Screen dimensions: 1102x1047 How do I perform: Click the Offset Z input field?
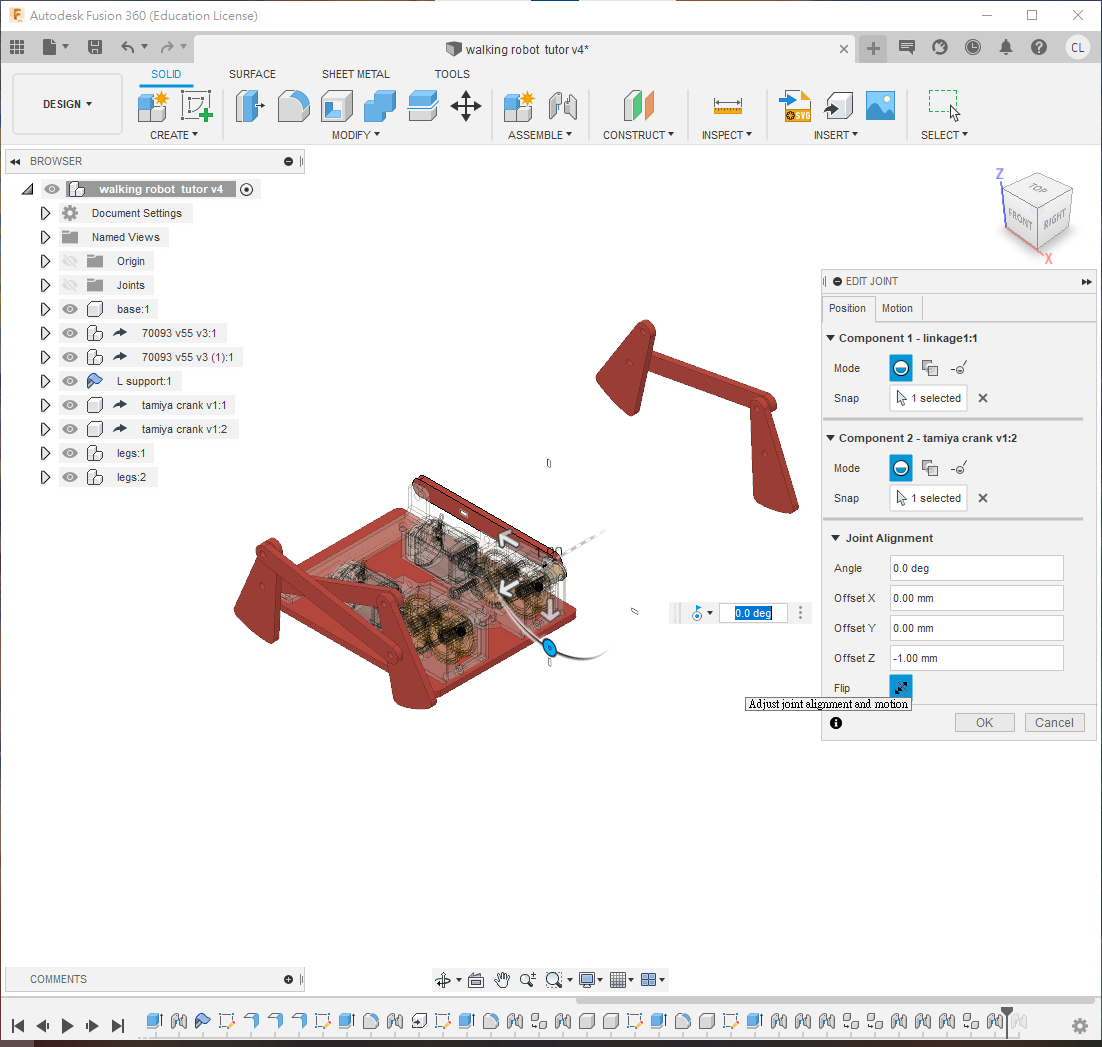click(976, 658)
